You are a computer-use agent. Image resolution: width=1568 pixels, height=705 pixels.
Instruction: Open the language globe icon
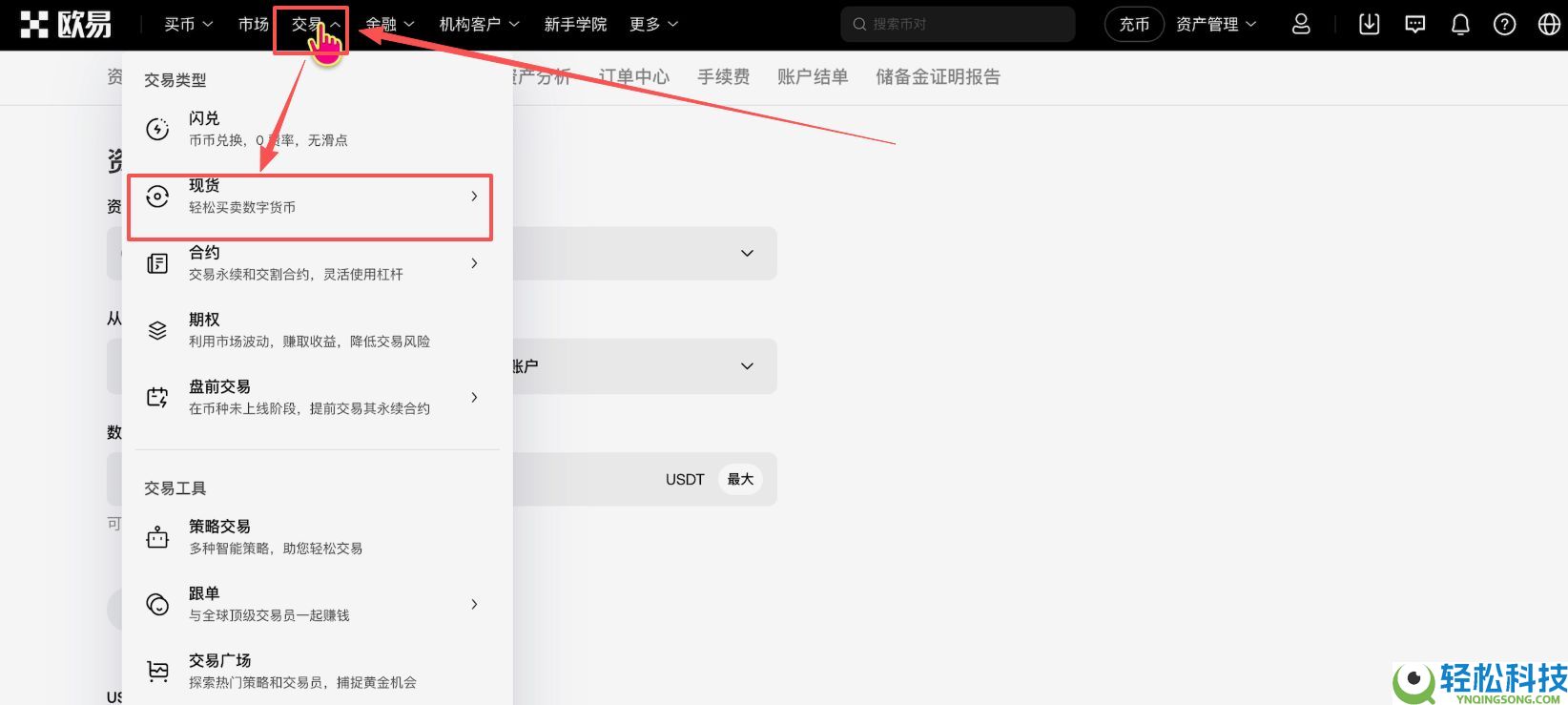1550,24
